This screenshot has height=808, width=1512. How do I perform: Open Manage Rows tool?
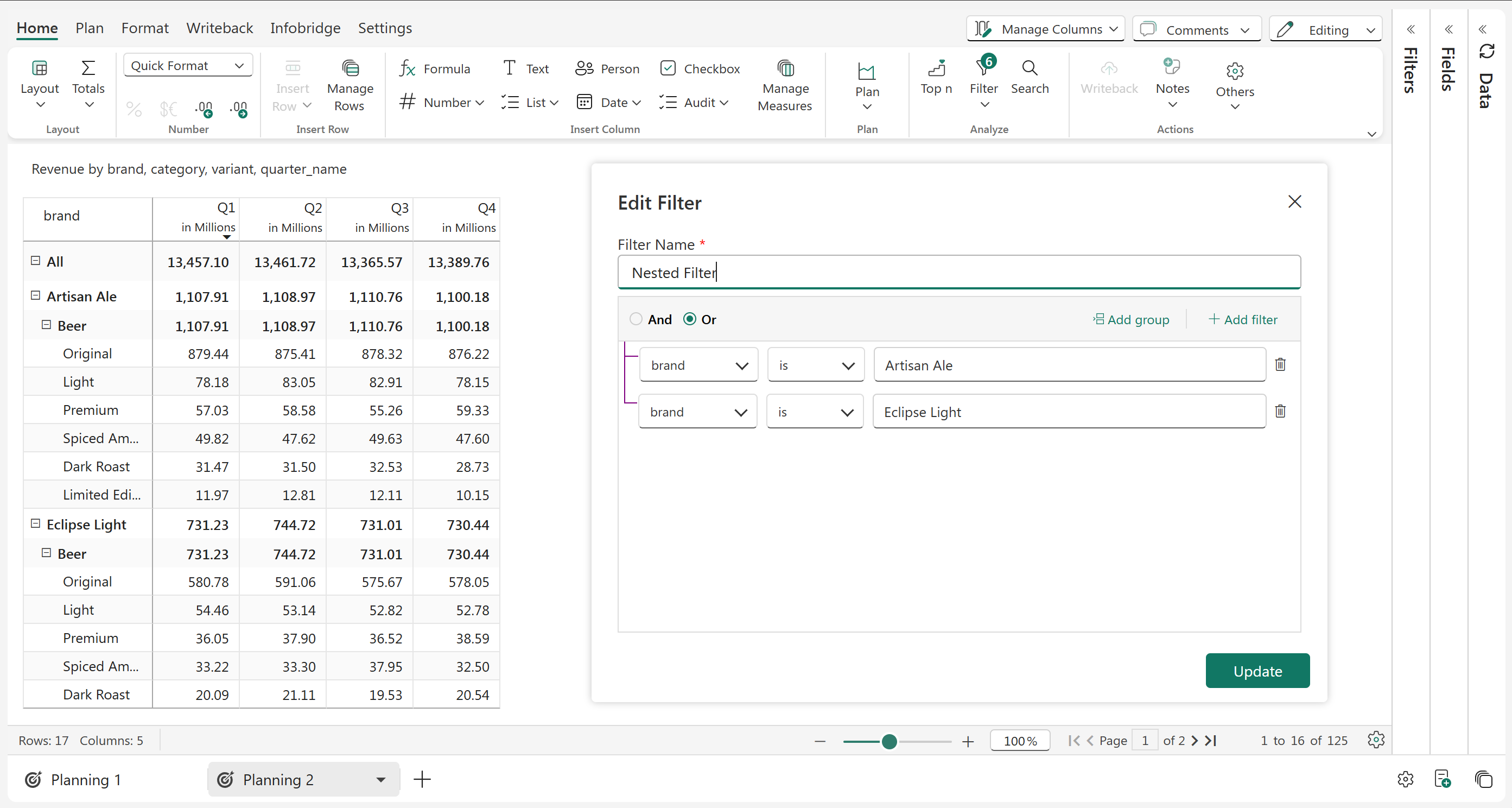[x=350, y=86]
